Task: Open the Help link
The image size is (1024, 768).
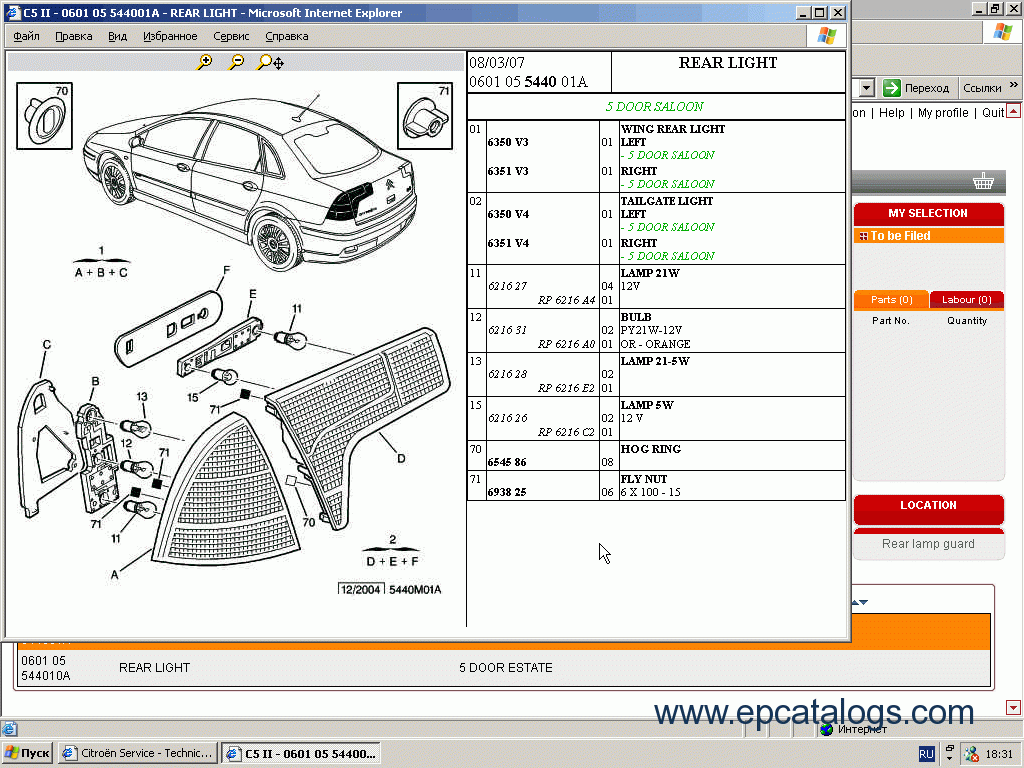Action: coord(891,112)
